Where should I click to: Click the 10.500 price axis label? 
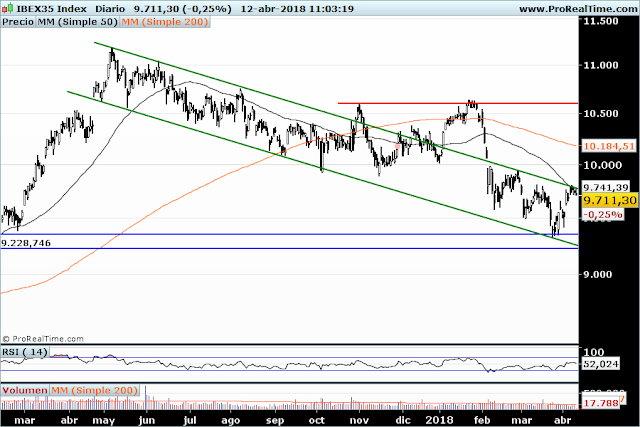(x=600, y=113)
